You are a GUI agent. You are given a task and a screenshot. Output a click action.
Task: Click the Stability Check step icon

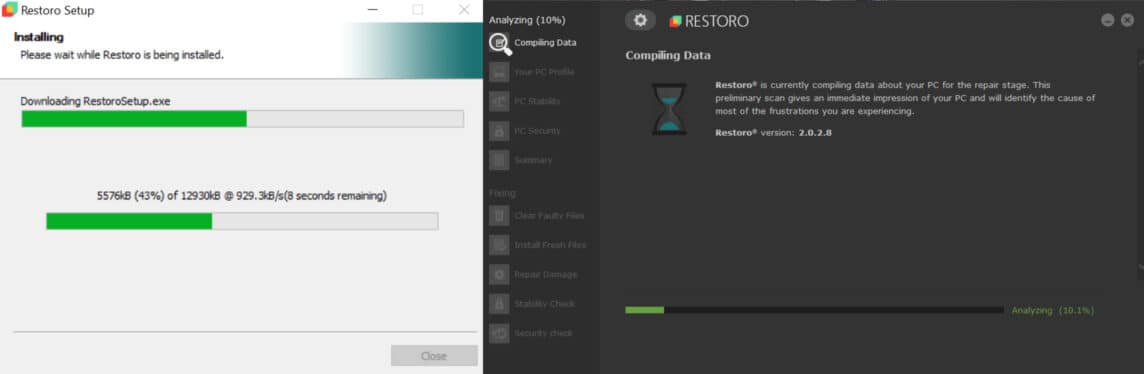pyautogui.click(x=499, y=303)
